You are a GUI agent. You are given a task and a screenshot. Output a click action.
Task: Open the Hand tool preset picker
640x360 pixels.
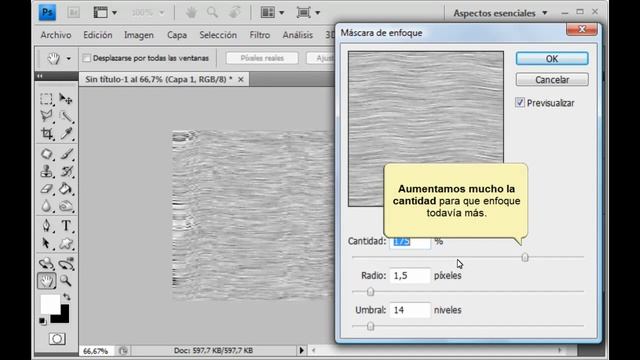tap(69, 59)
